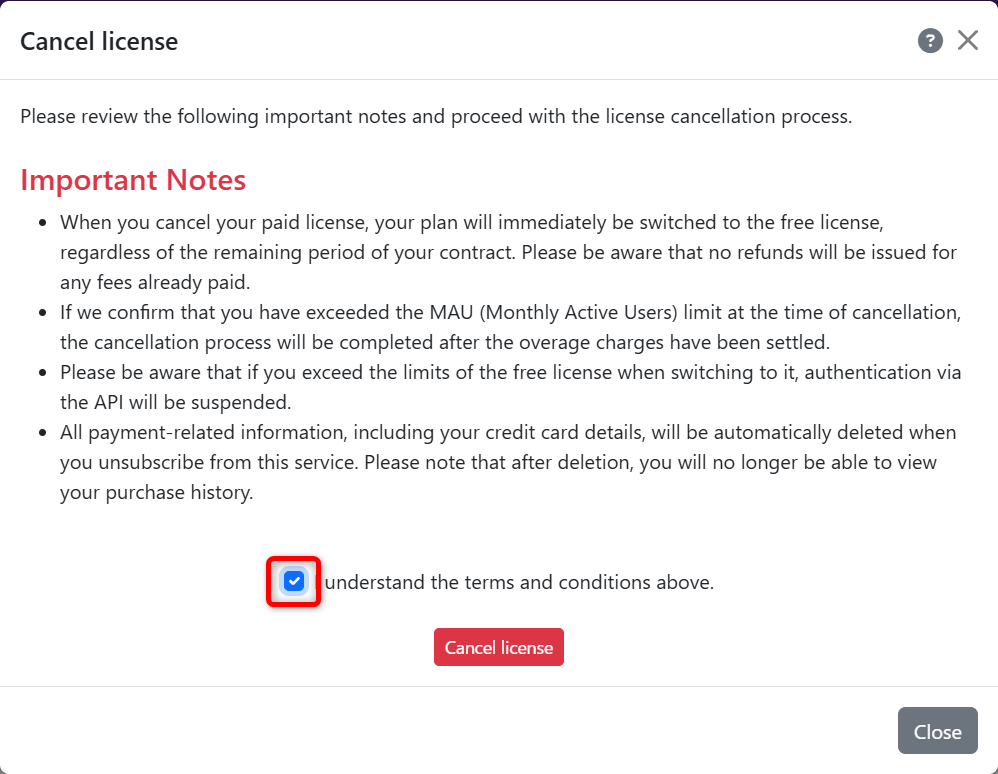Click the question mark for assistance
998x774 pixels.
(x=930, y=40)
